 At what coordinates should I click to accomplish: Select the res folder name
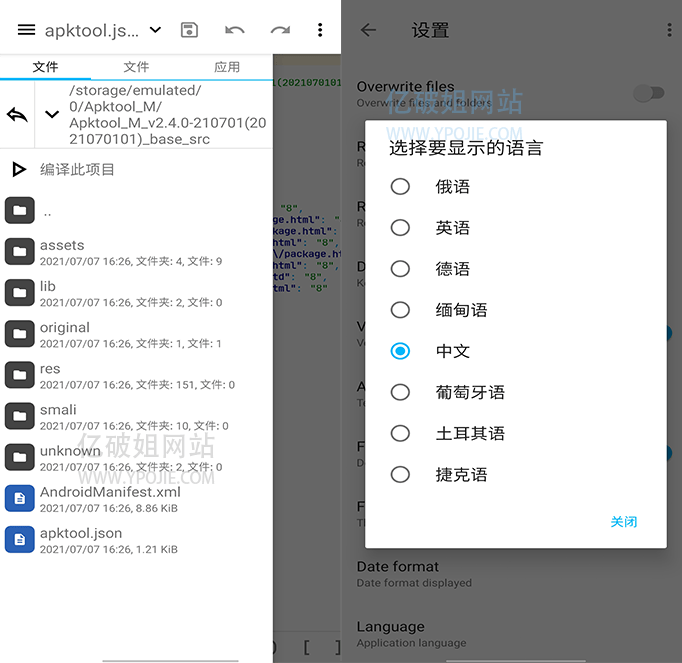pyautogui.click(x=50, y=369)
